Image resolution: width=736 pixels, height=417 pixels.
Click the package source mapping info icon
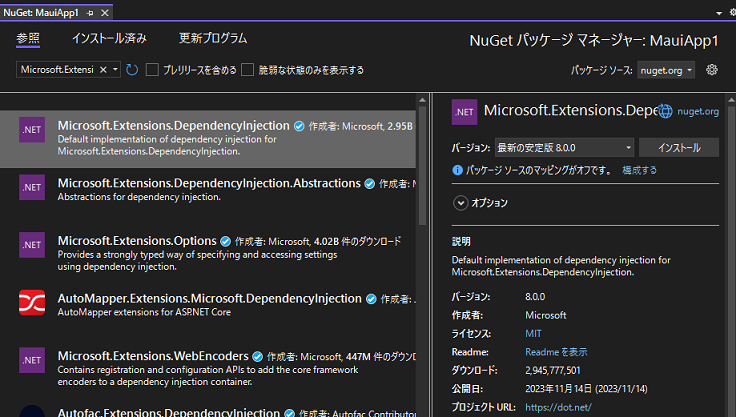click(457, 170)
